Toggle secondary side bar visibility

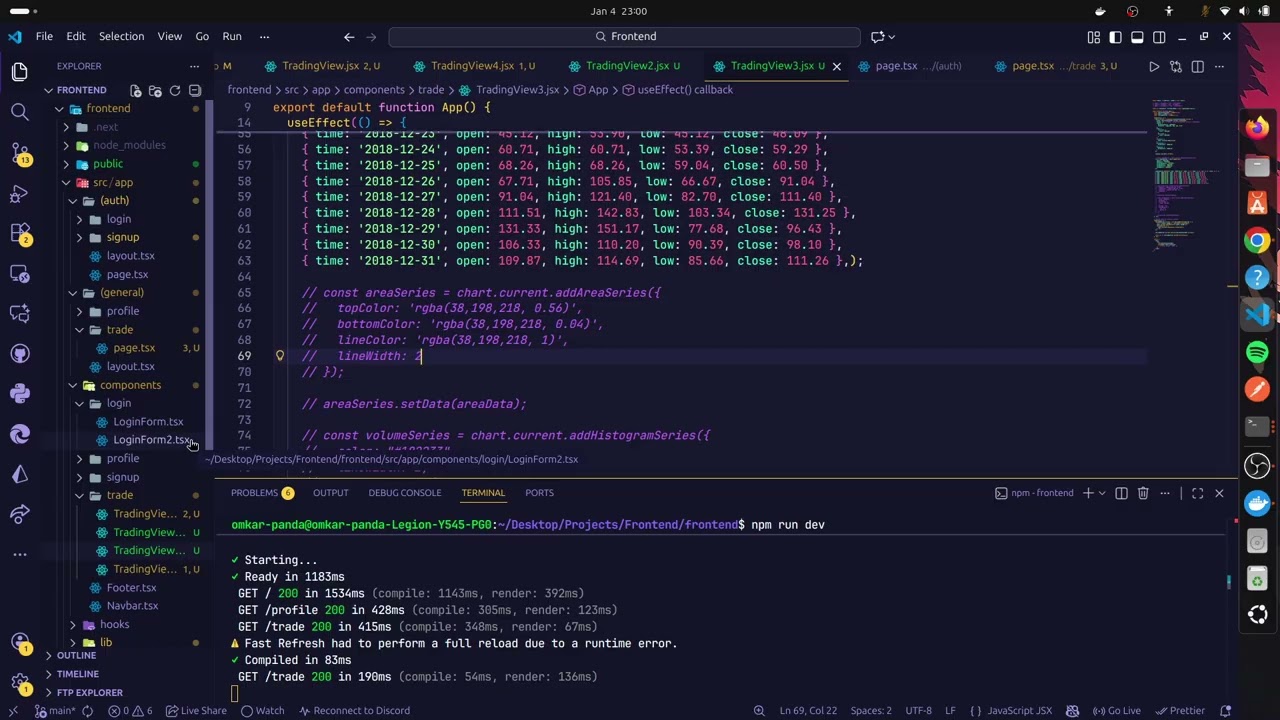pos(1159,37)
